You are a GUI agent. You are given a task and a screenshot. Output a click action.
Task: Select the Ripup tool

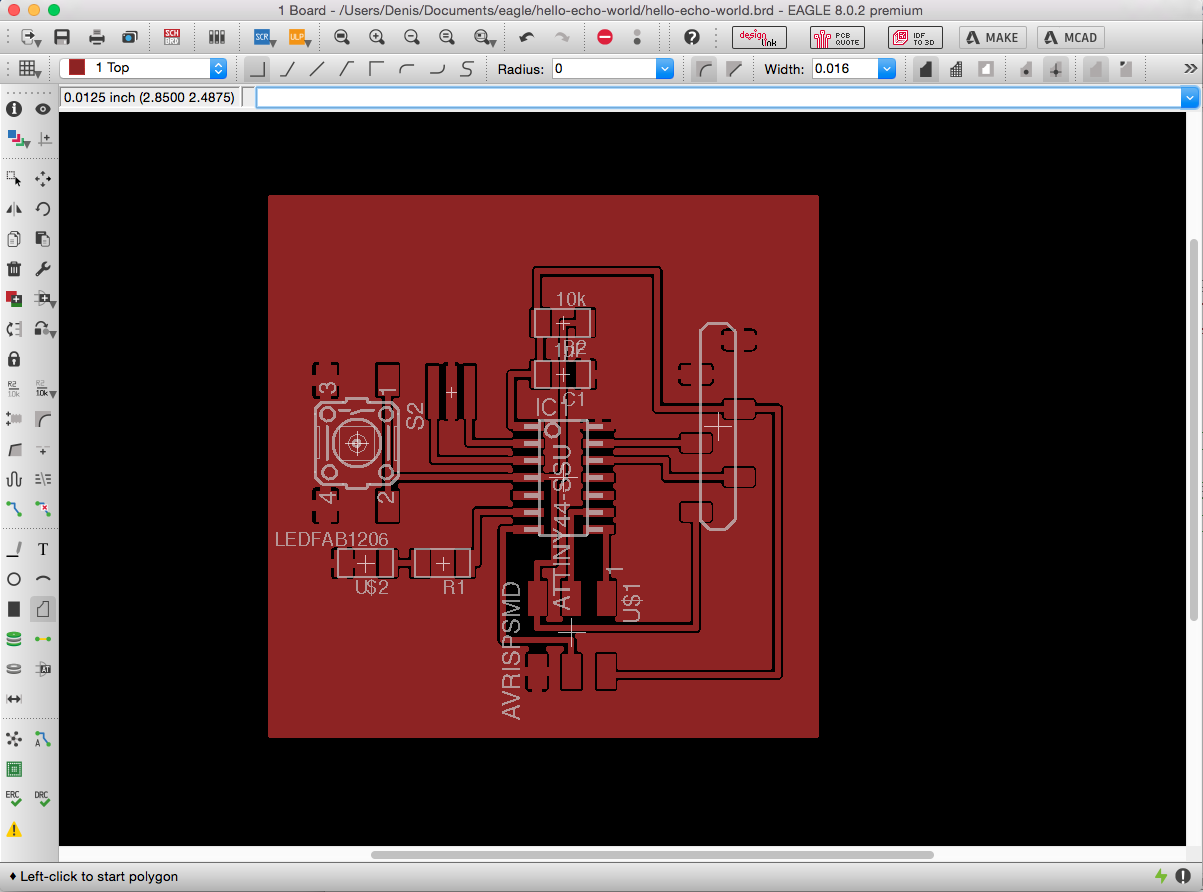43,508
